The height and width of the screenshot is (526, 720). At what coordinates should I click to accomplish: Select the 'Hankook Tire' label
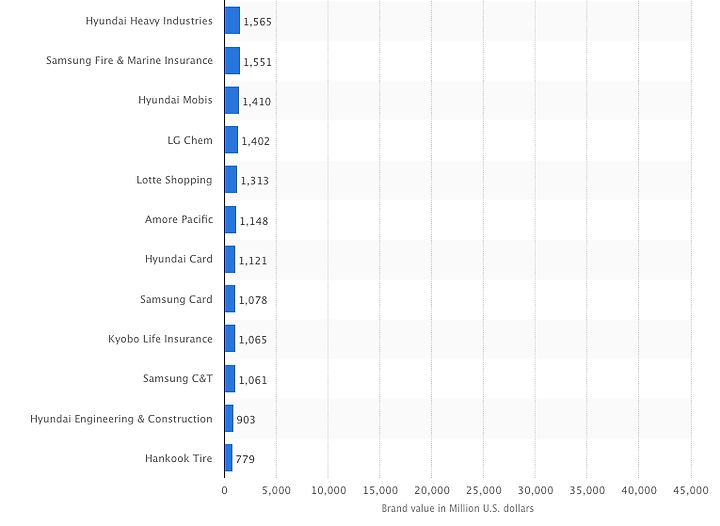point(179,459)
